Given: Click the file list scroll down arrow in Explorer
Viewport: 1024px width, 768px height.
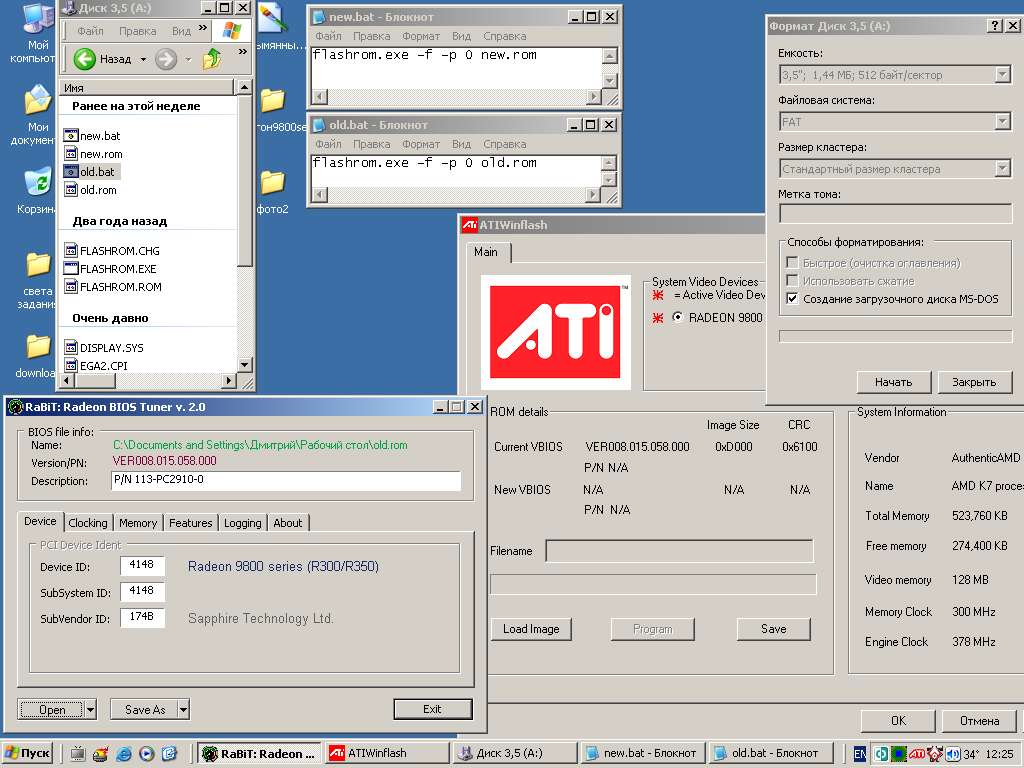Looking at the screenshot, I should click(x=244, y=365).
